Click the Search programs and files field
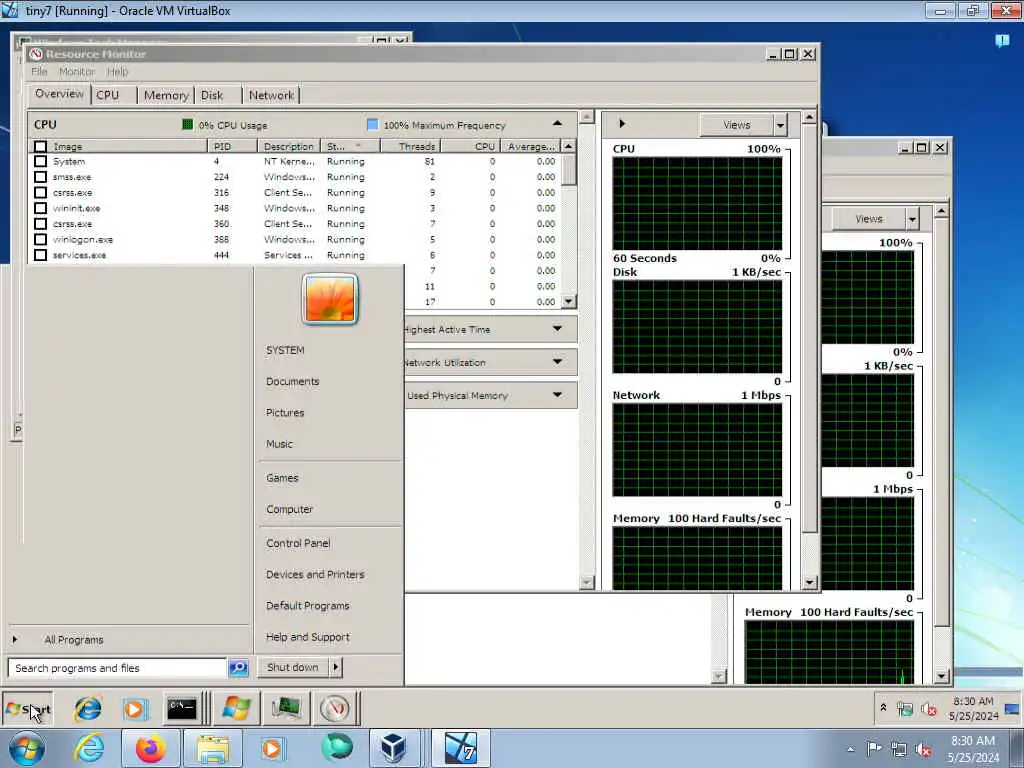 (118, 667)
